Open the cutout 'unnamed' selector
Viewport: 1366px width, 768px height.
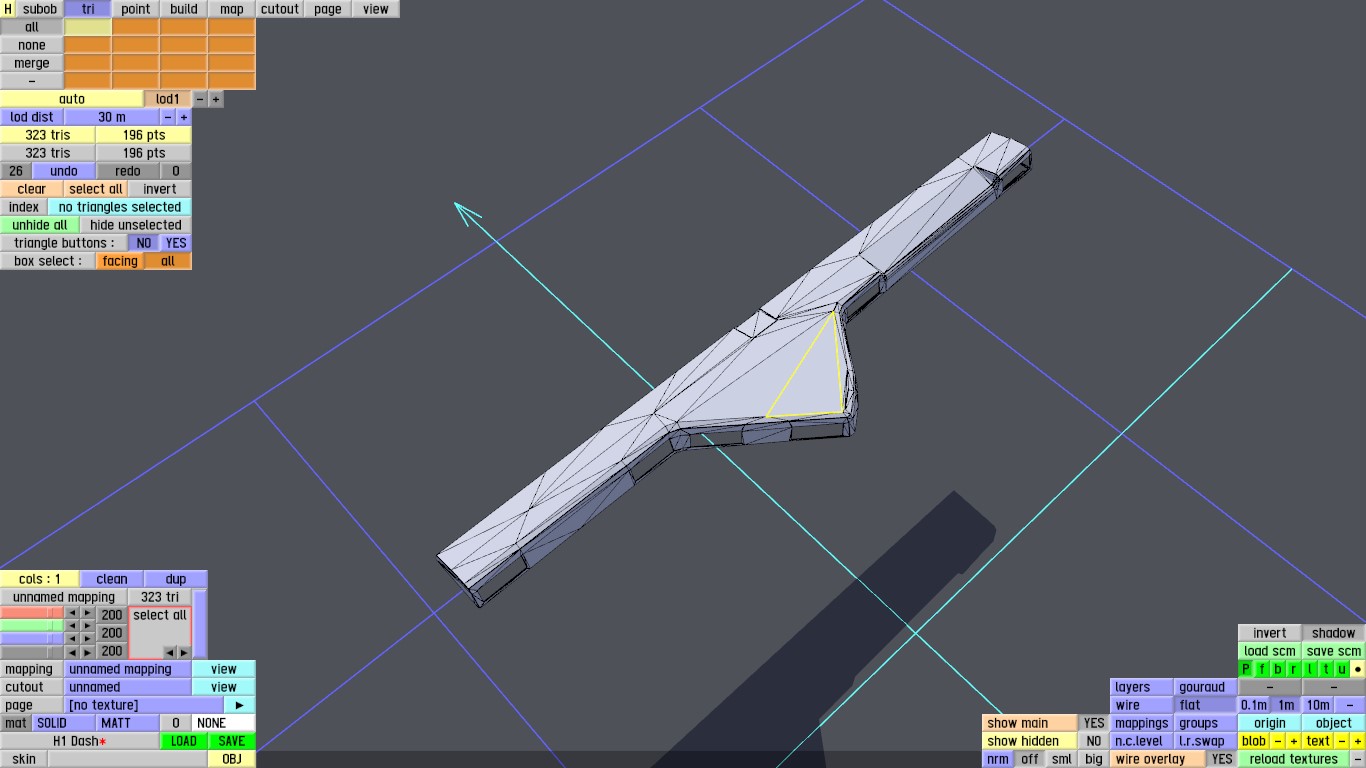point(128,687)
